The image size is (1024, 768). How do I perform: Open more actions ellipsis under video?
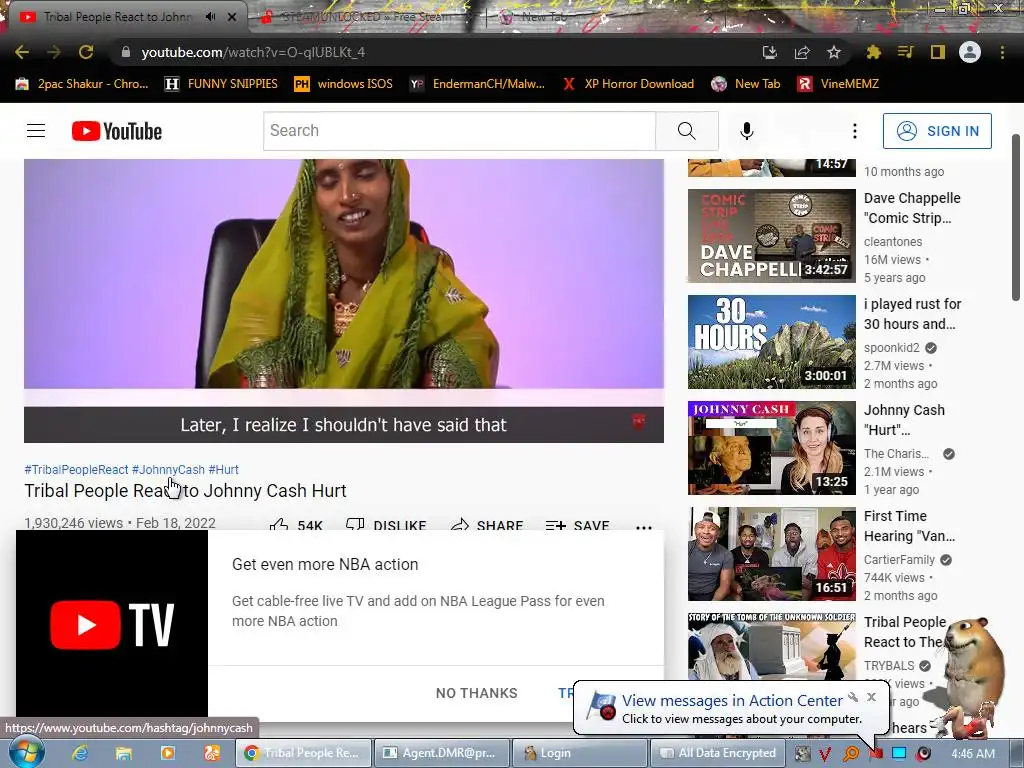[644, 526]
